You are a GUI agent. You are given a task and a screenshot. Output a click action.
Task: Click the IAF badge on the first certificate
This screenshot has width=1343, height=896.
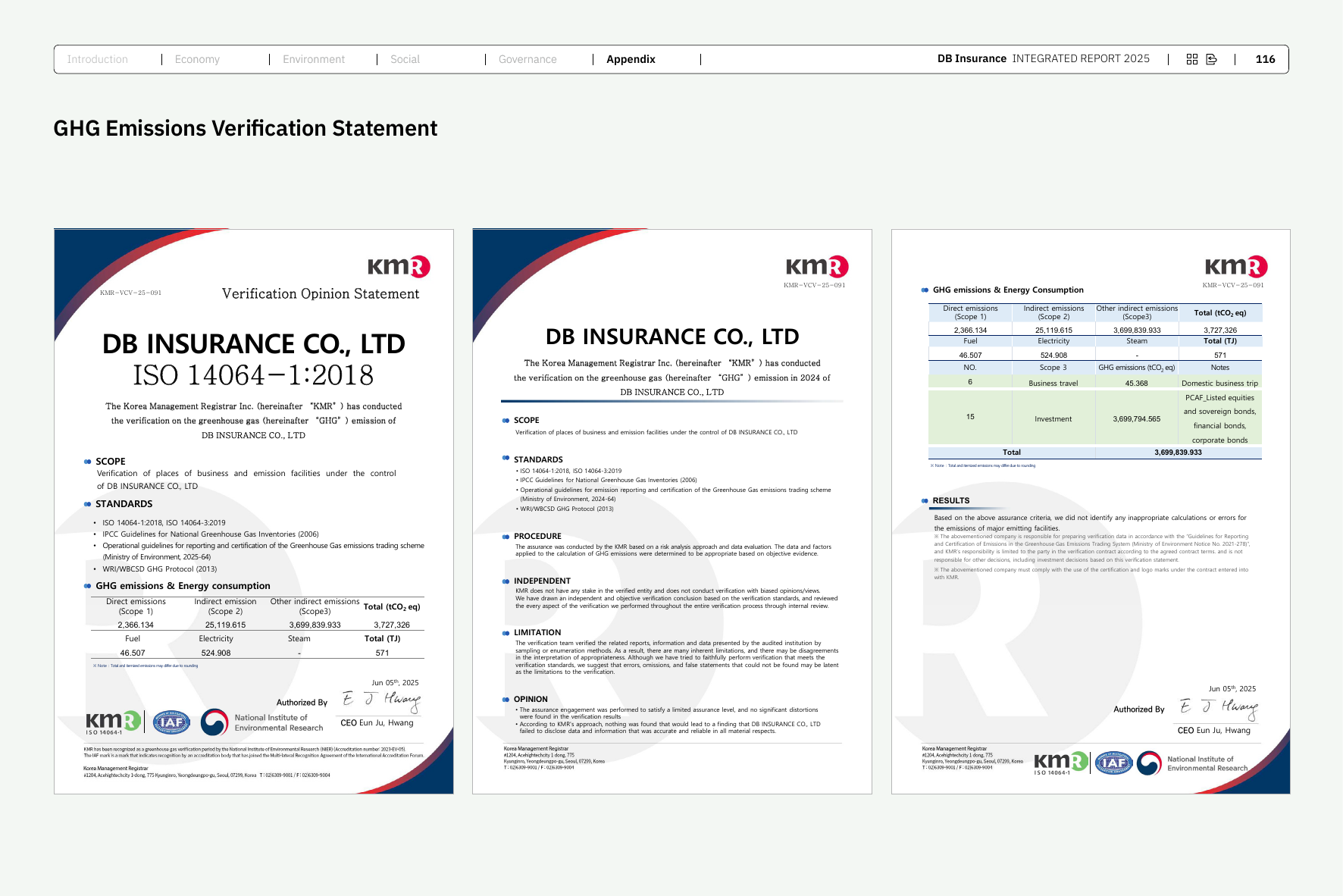[172, 722]
